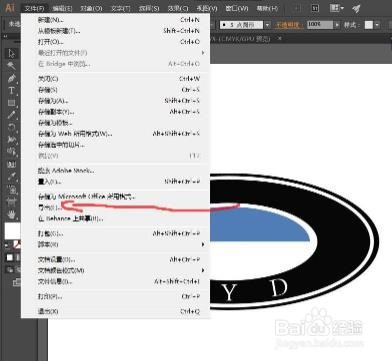Click the 100% opacity input field
Screen dimensions: 392x361
point(320,25)
